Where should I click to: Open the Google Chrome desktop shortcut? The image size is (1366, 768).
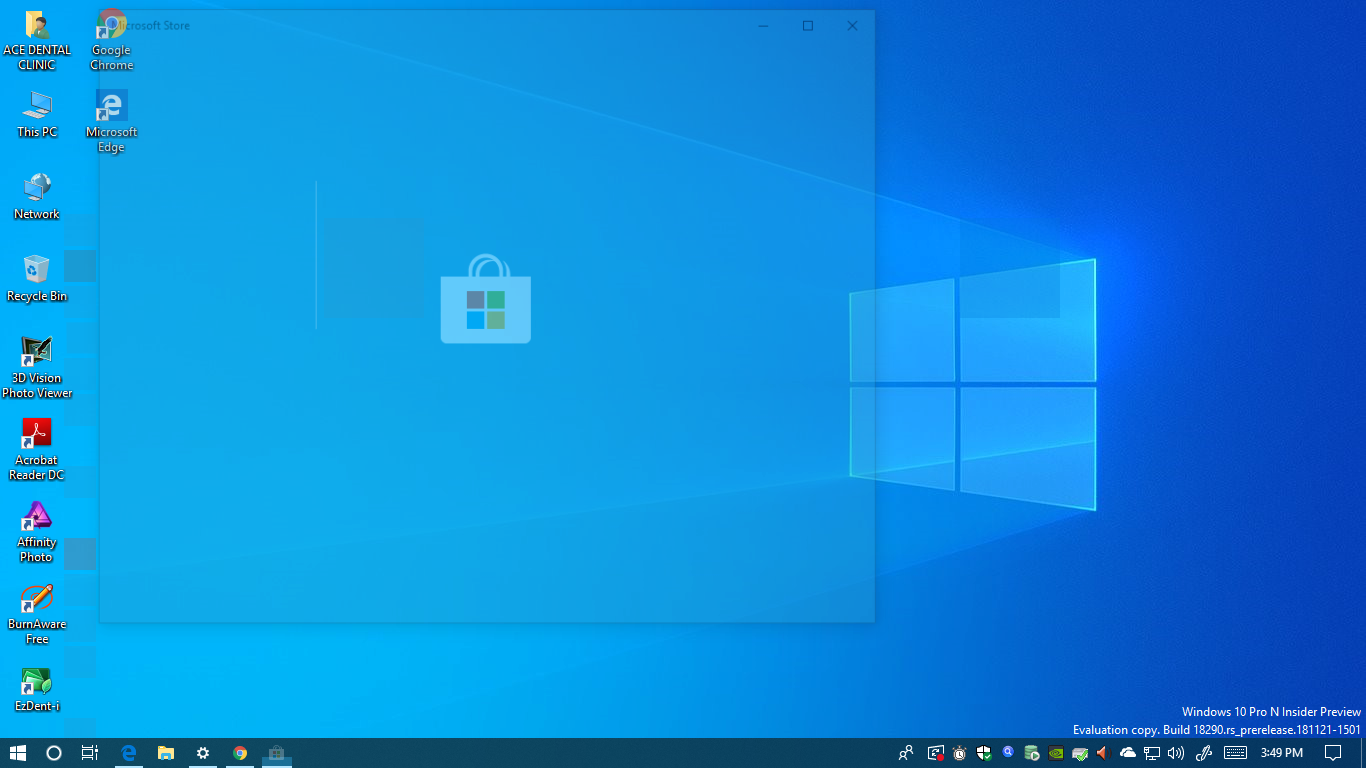click(x=111, y=42)
